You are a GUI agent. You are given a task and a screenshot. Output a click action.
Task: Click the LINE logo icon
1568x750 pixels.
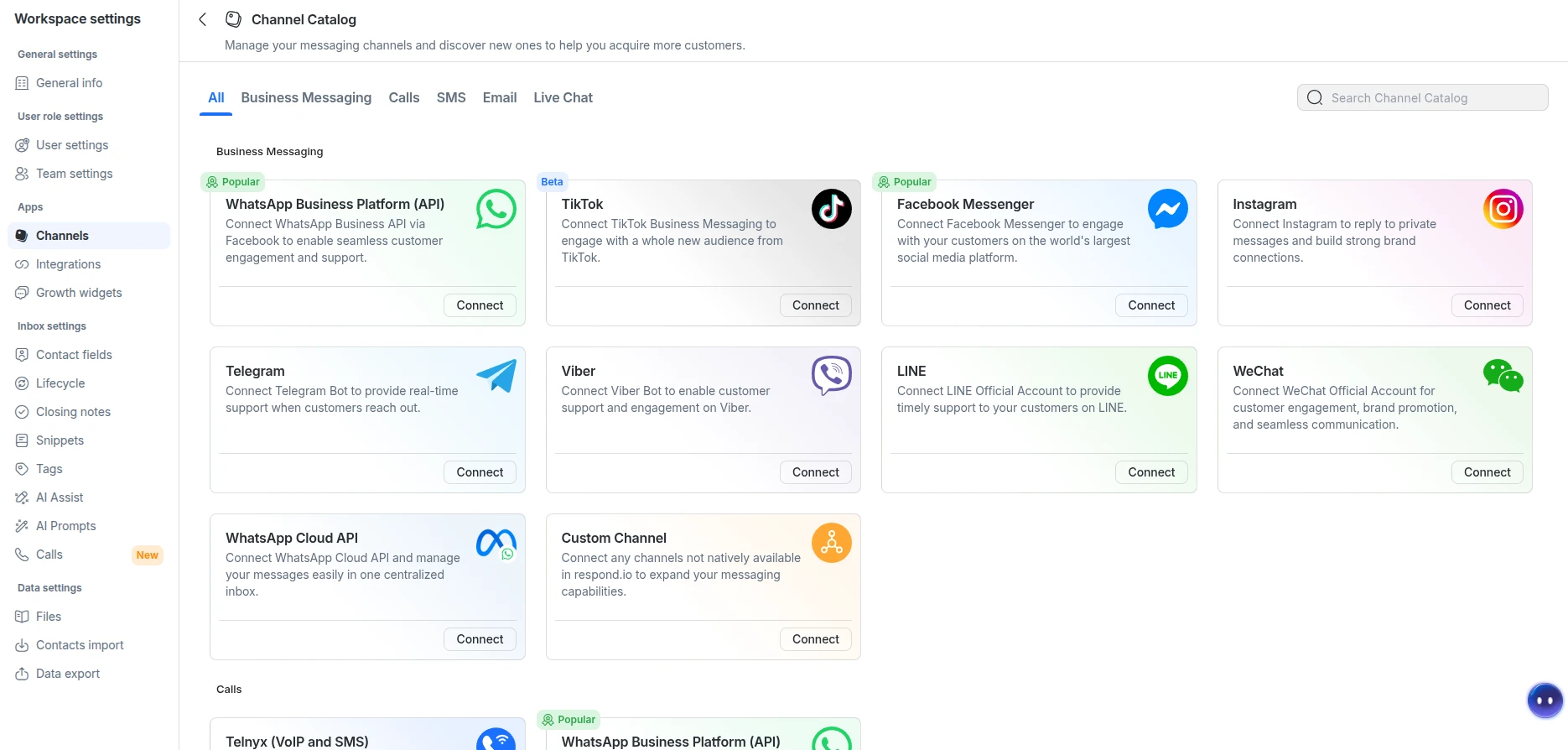[1168, 376]
